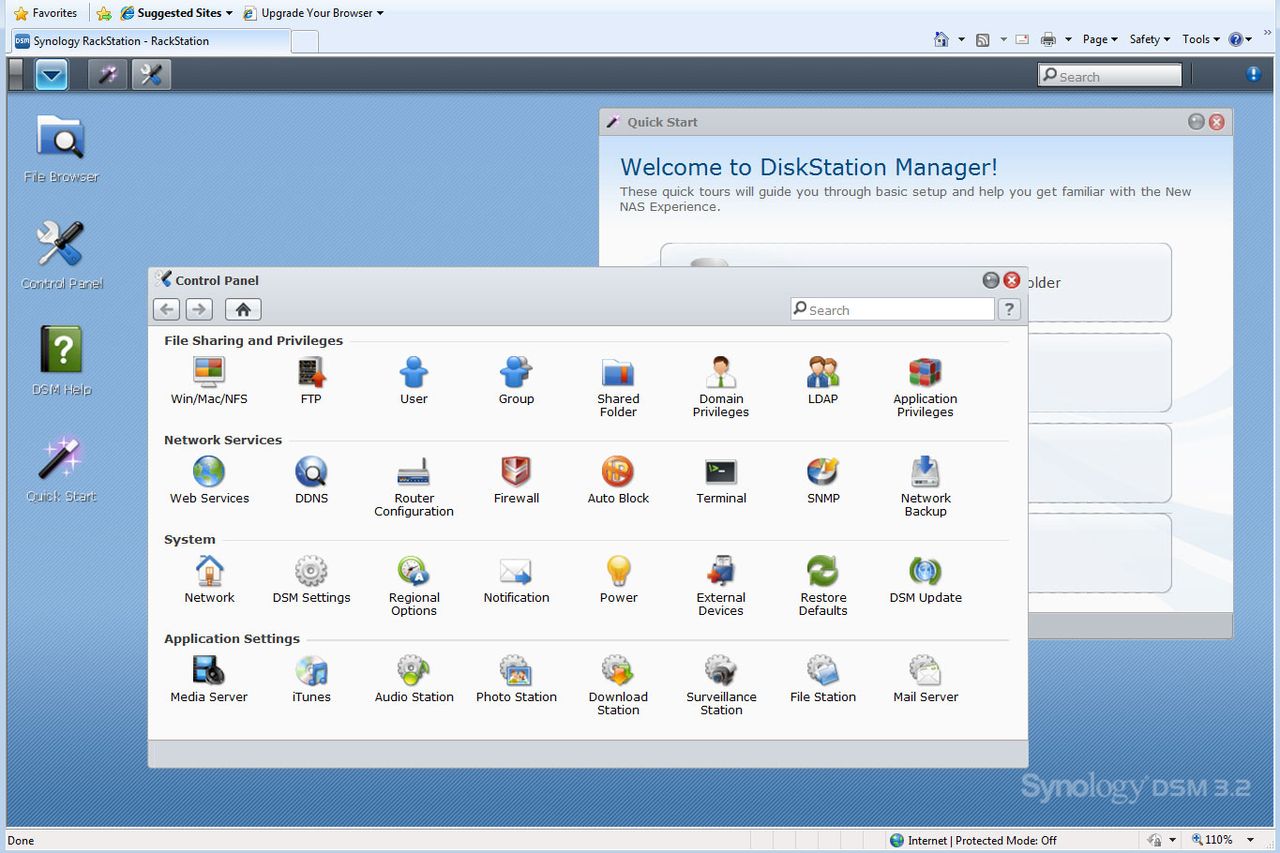Open DSM Help desktop shortcut
The height and width of the screenshot is (853, 1280).
pos(61,361)
